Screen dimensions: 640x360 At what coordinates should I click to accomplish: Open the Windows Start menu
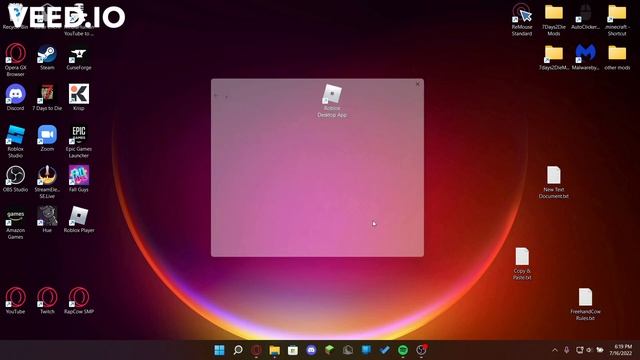(x=220, y=350)
